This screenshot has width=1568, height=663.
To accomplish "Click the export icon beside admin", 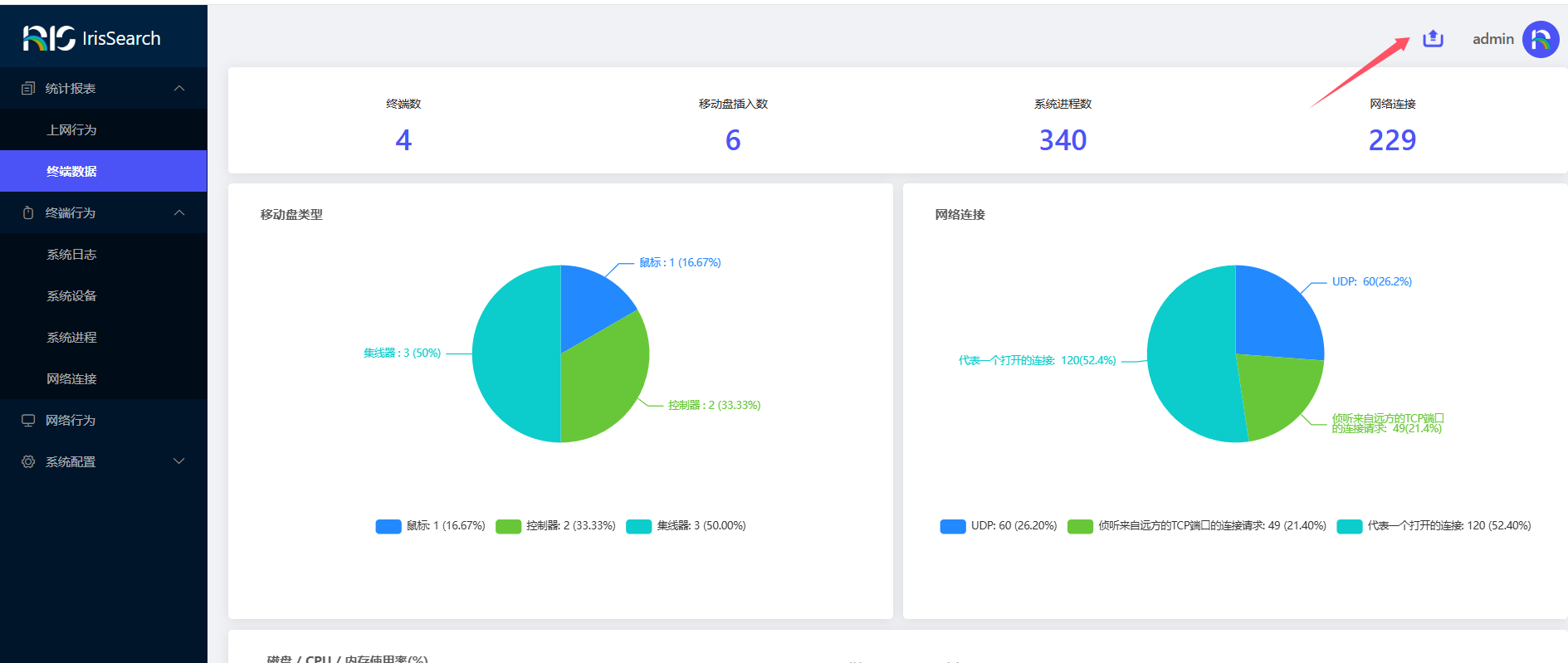I will tap(1433, 39).
